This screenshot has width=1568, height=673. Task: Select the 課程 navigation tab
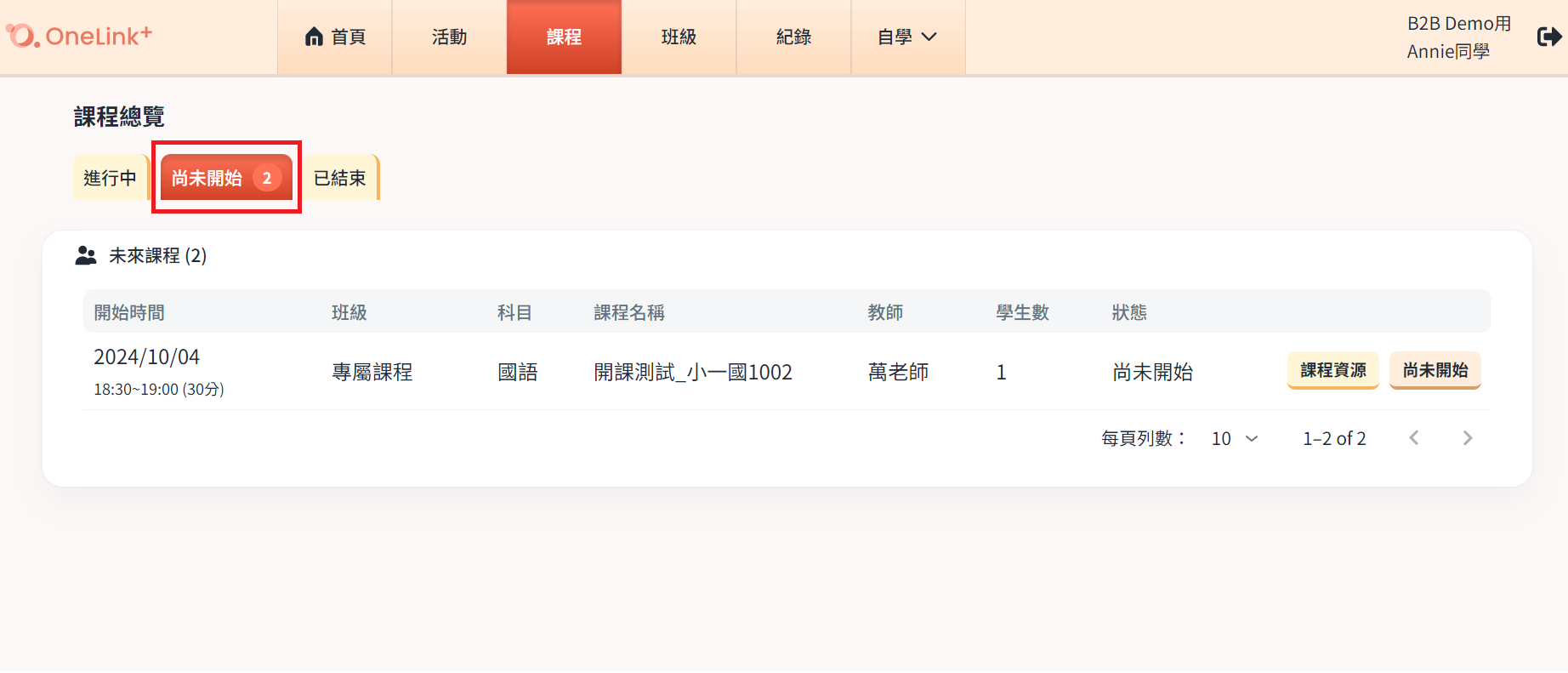(565, 37)
